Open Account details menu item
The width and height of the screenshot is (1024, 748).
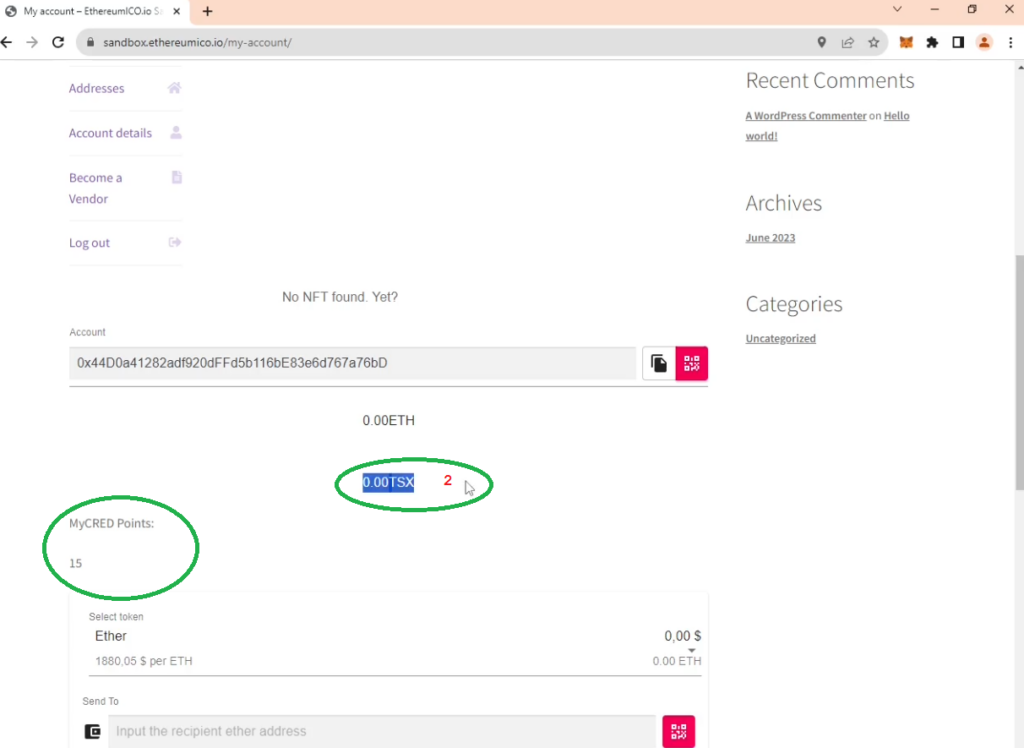point(110,133)
